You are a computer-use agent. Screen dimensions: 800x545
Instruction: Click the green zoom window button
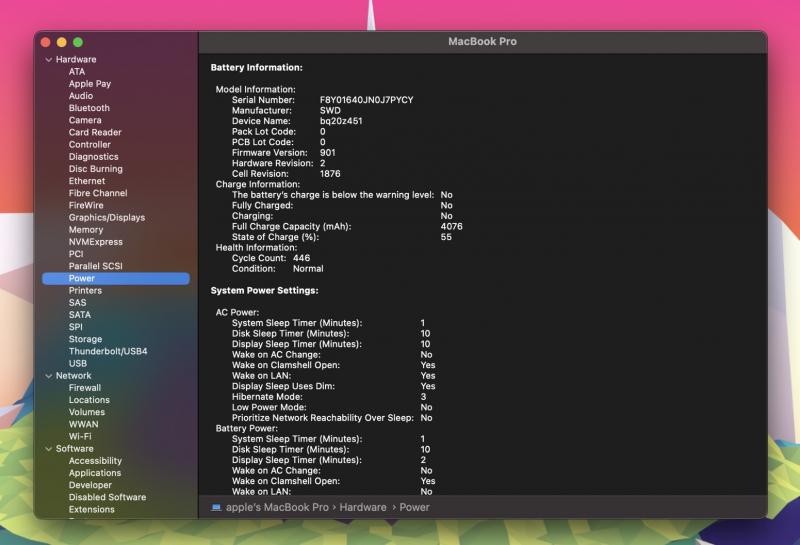[x=78, y=42]
